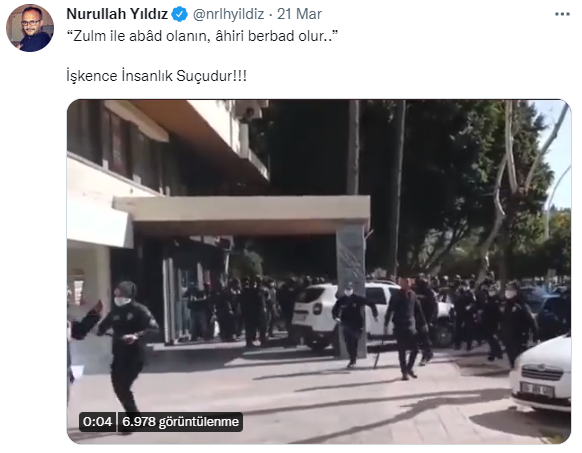Click the masked officer running on the left
The width and height of the screenshot is (582, 453).
(126, 347)
